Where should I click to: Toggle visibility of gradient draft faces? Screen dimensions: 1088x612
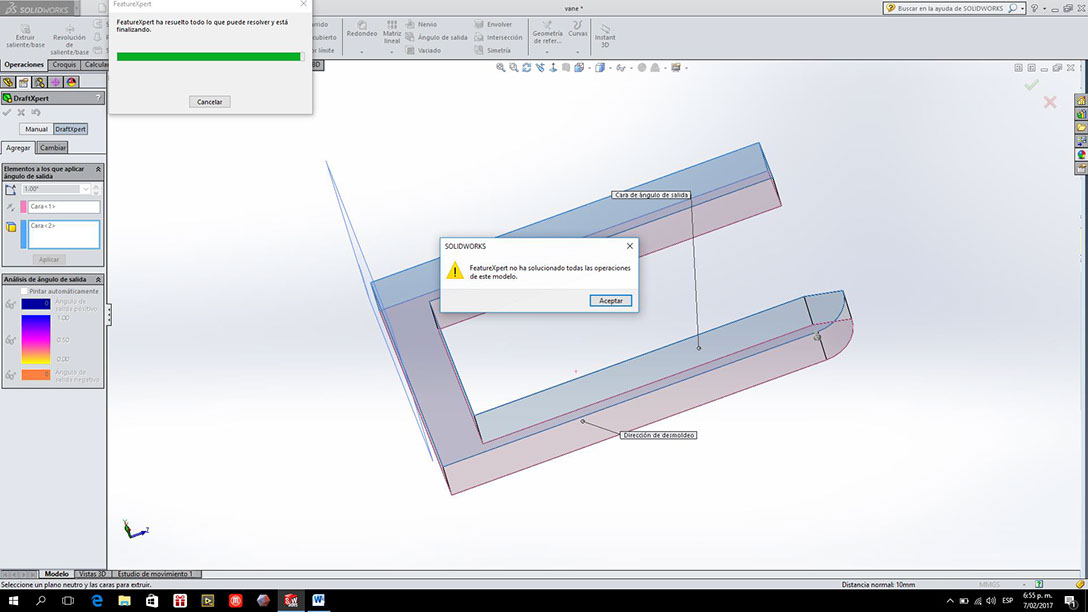click(10, 340)
